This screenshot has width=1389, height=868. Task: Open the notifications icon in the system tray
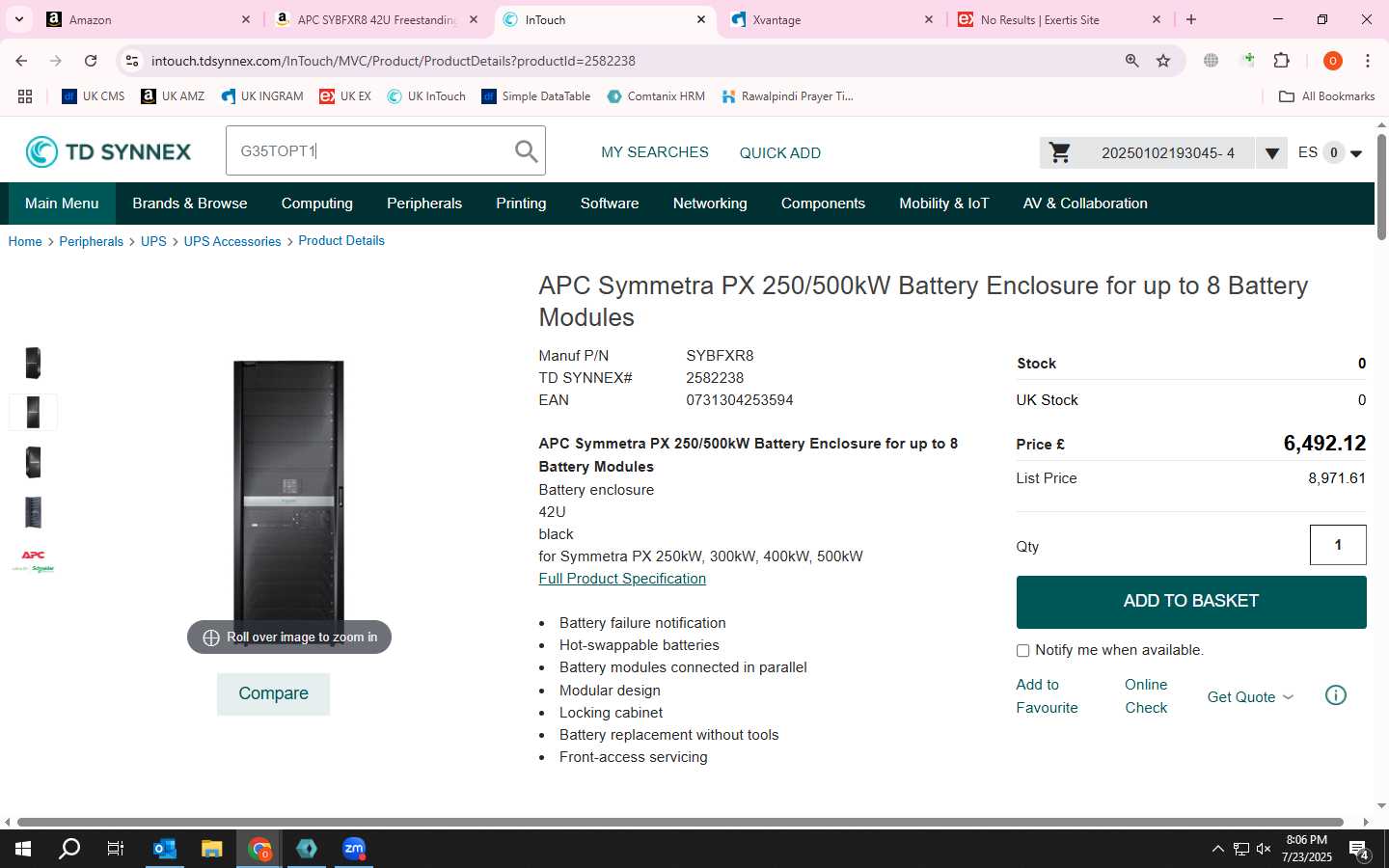click(1359, 850)
